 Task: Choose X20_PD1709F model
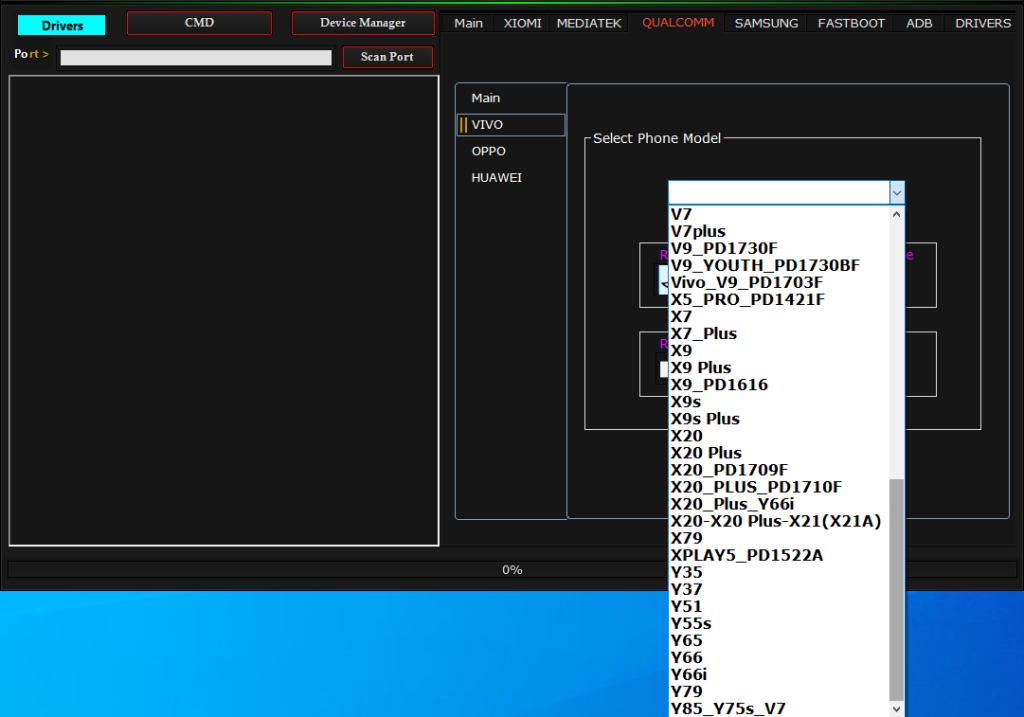point(779,470)
